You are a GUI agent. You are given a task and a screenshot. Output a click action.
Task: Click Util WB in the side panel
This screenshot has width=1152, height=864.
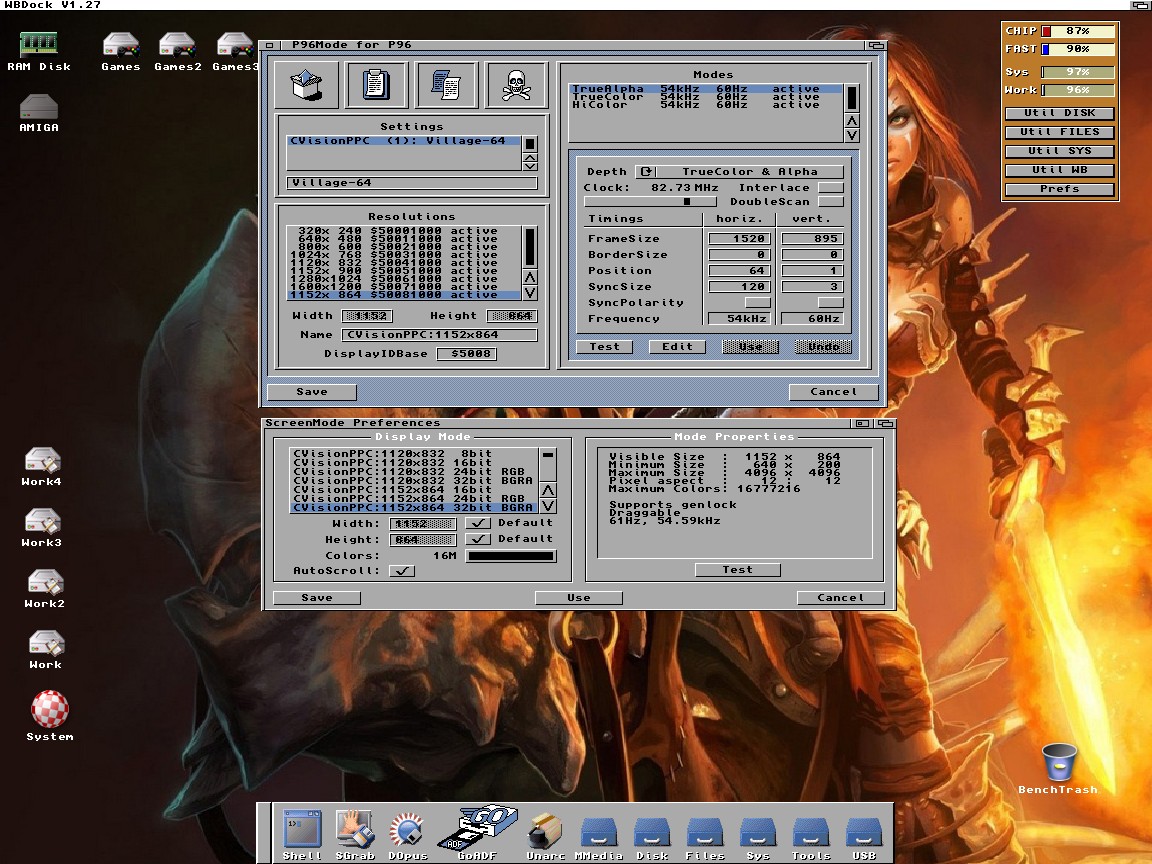(1059, 170)
